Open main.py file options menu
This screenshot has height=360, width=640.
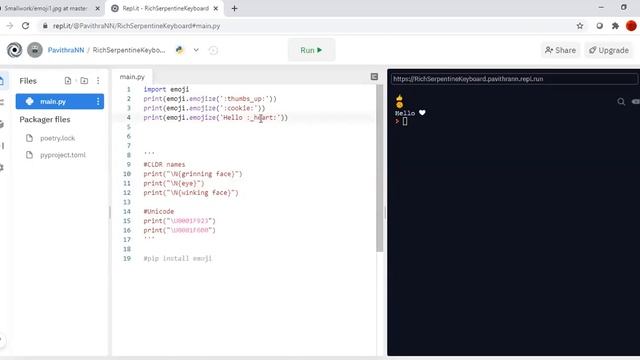pos(98,101)
